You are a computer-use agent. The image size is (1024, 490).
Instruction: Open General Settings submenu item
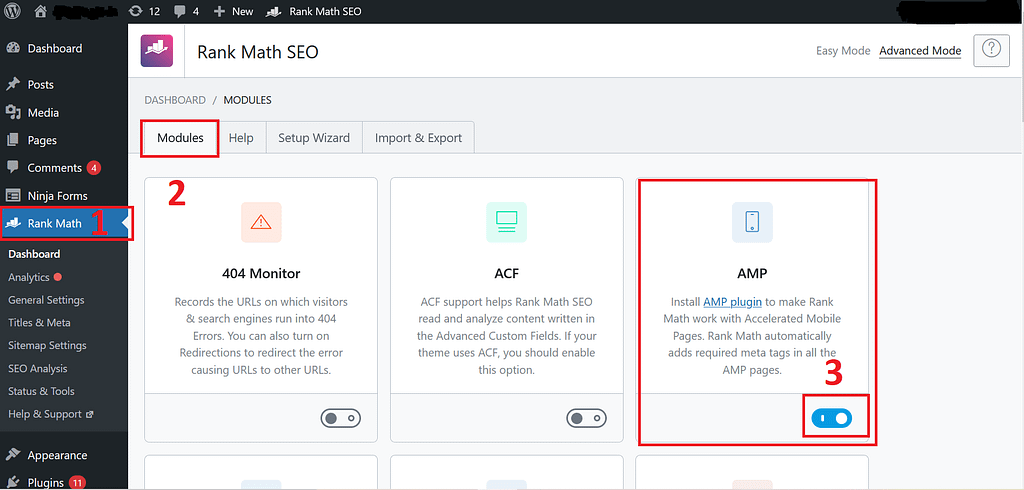coord(46,300)
